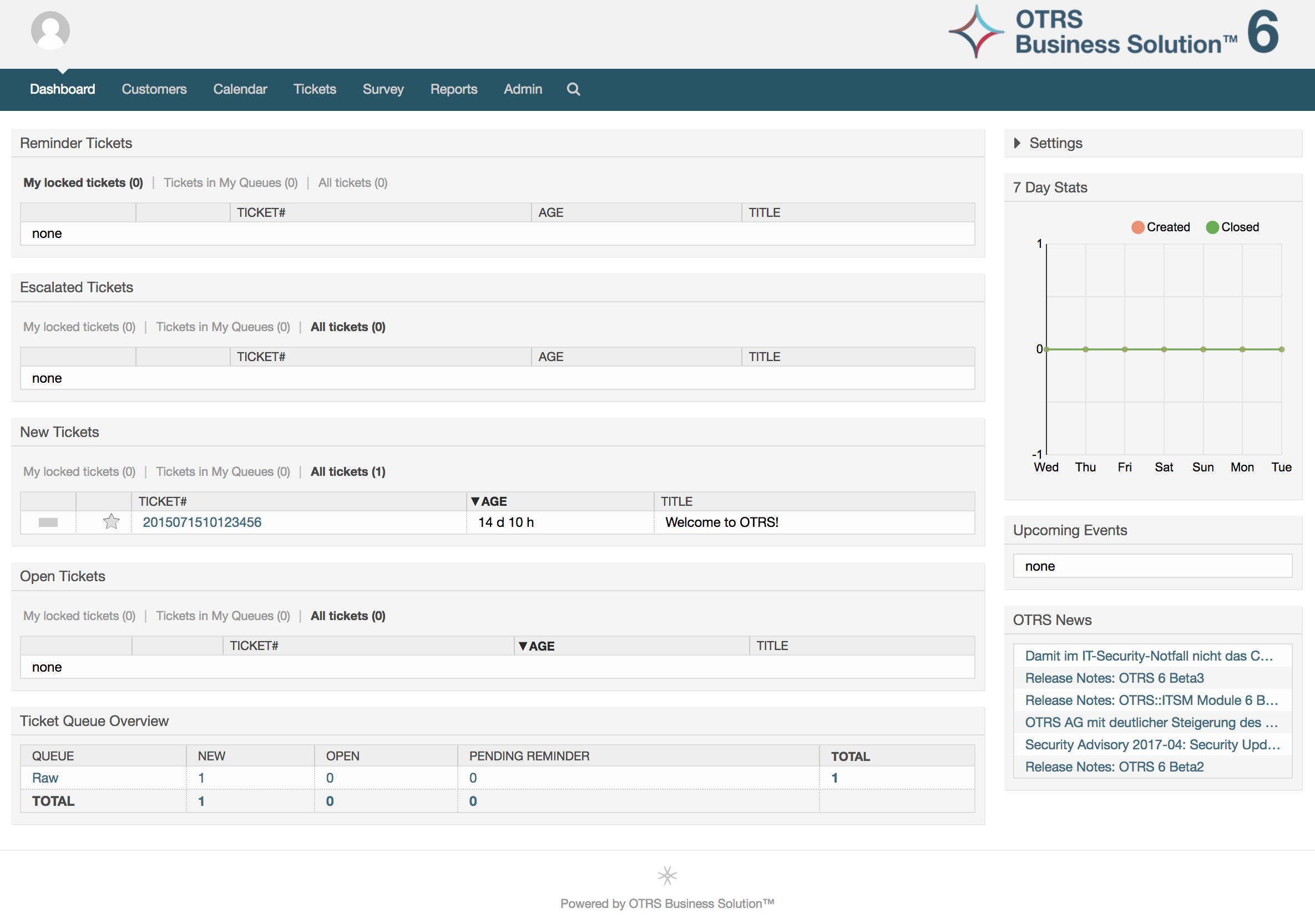
Task: Click the user avatar image
Action: 50,29
